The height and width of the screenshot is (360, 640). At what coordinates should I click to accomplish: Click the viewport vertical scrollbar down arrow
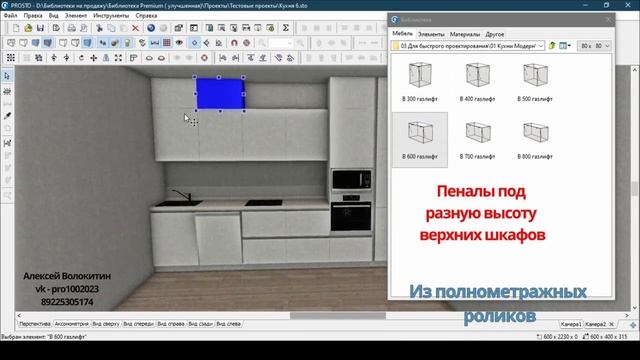[x=635, y=308]
